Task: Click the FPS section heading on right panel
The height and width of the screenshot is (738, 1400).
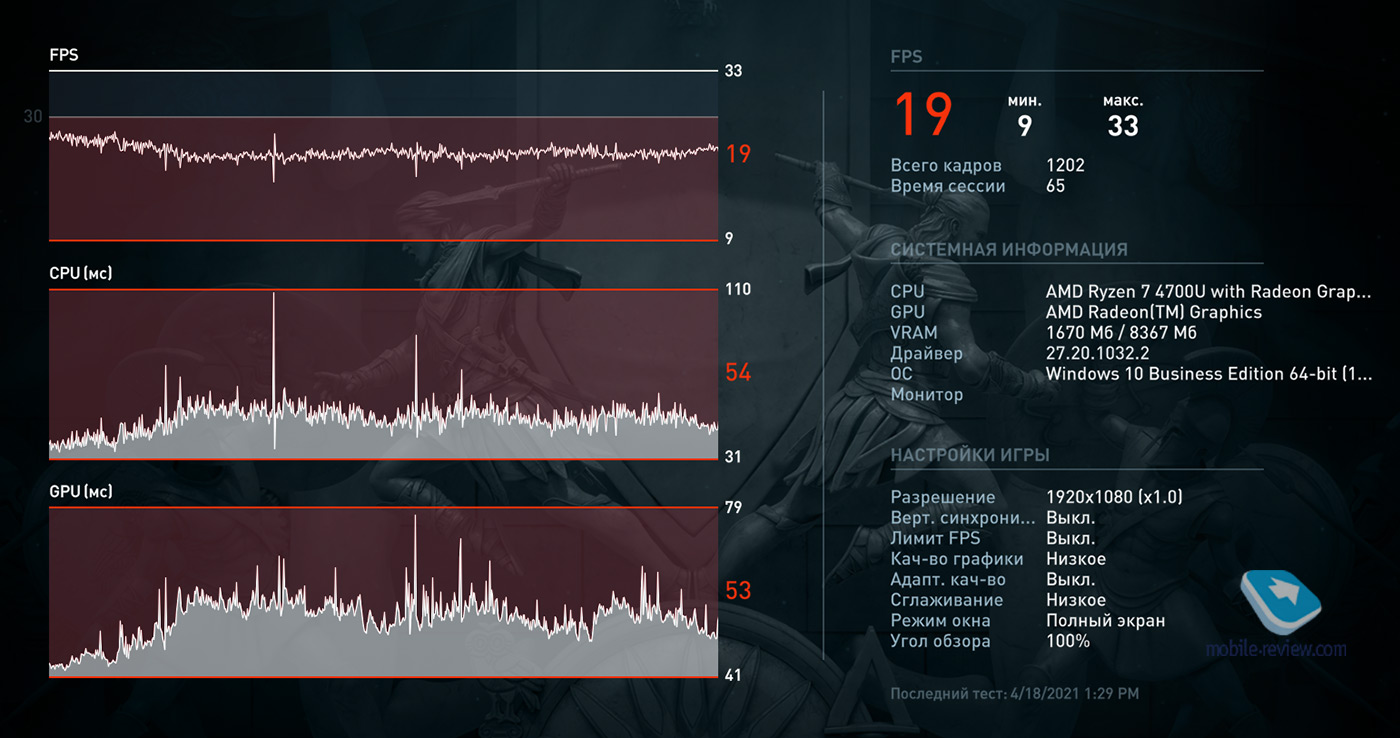Action: 906,58
